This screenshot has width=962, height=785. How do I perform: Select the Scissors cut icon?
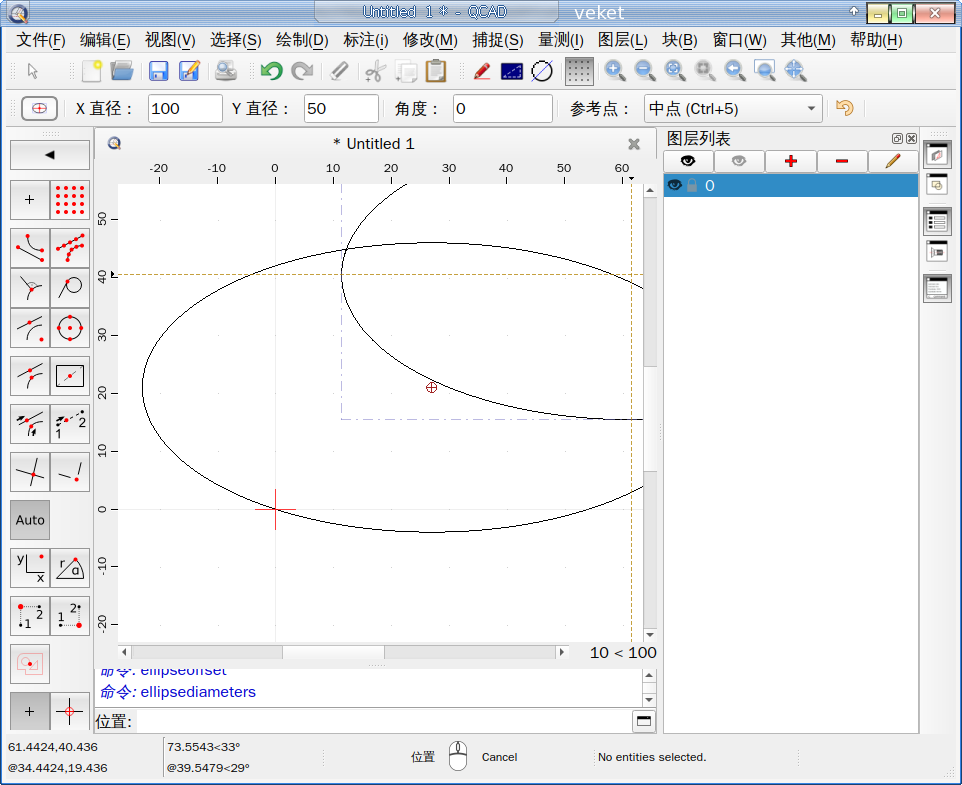(x=375, y=71)
